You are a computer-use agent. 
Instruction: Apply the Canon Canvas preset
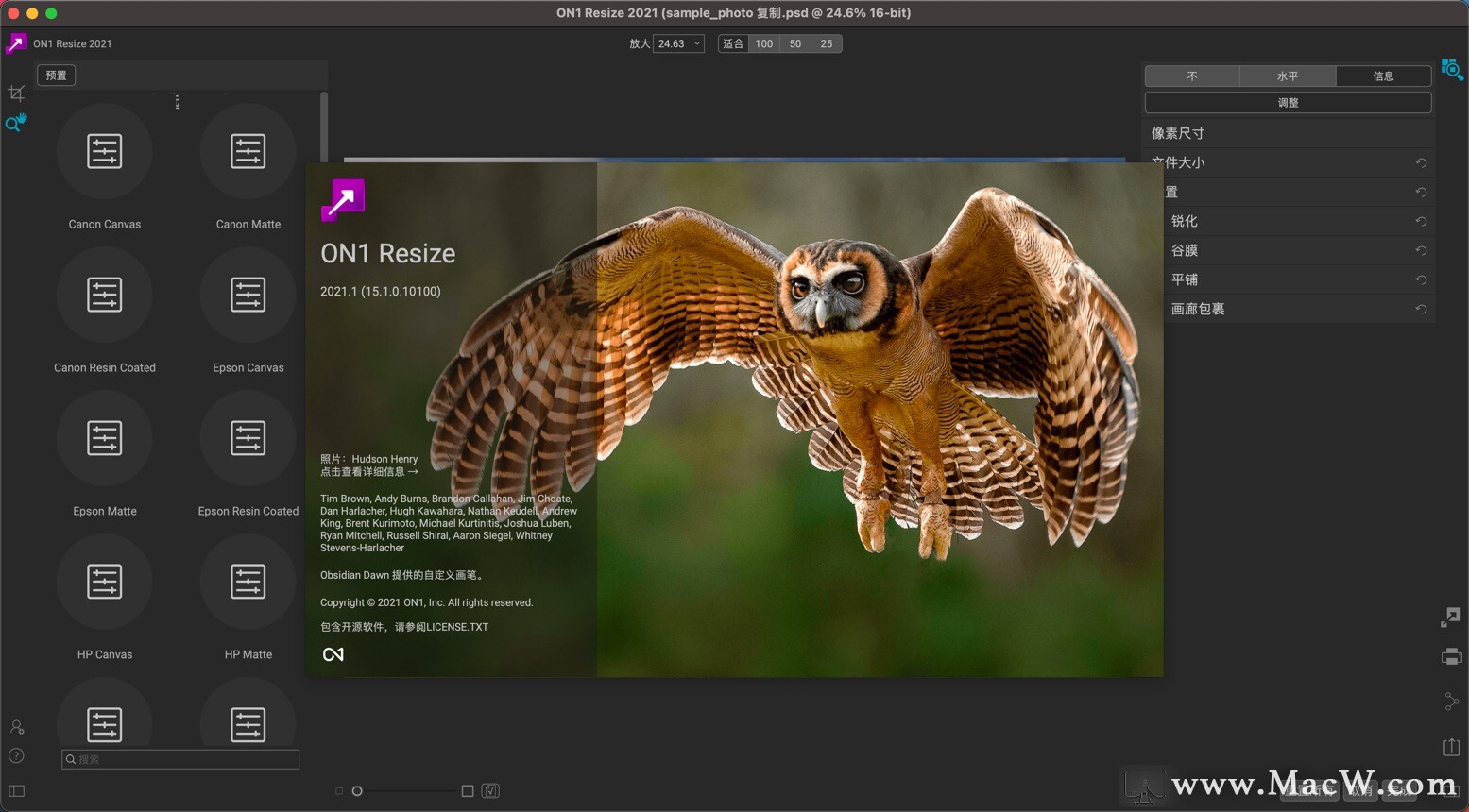coord(105,151)
